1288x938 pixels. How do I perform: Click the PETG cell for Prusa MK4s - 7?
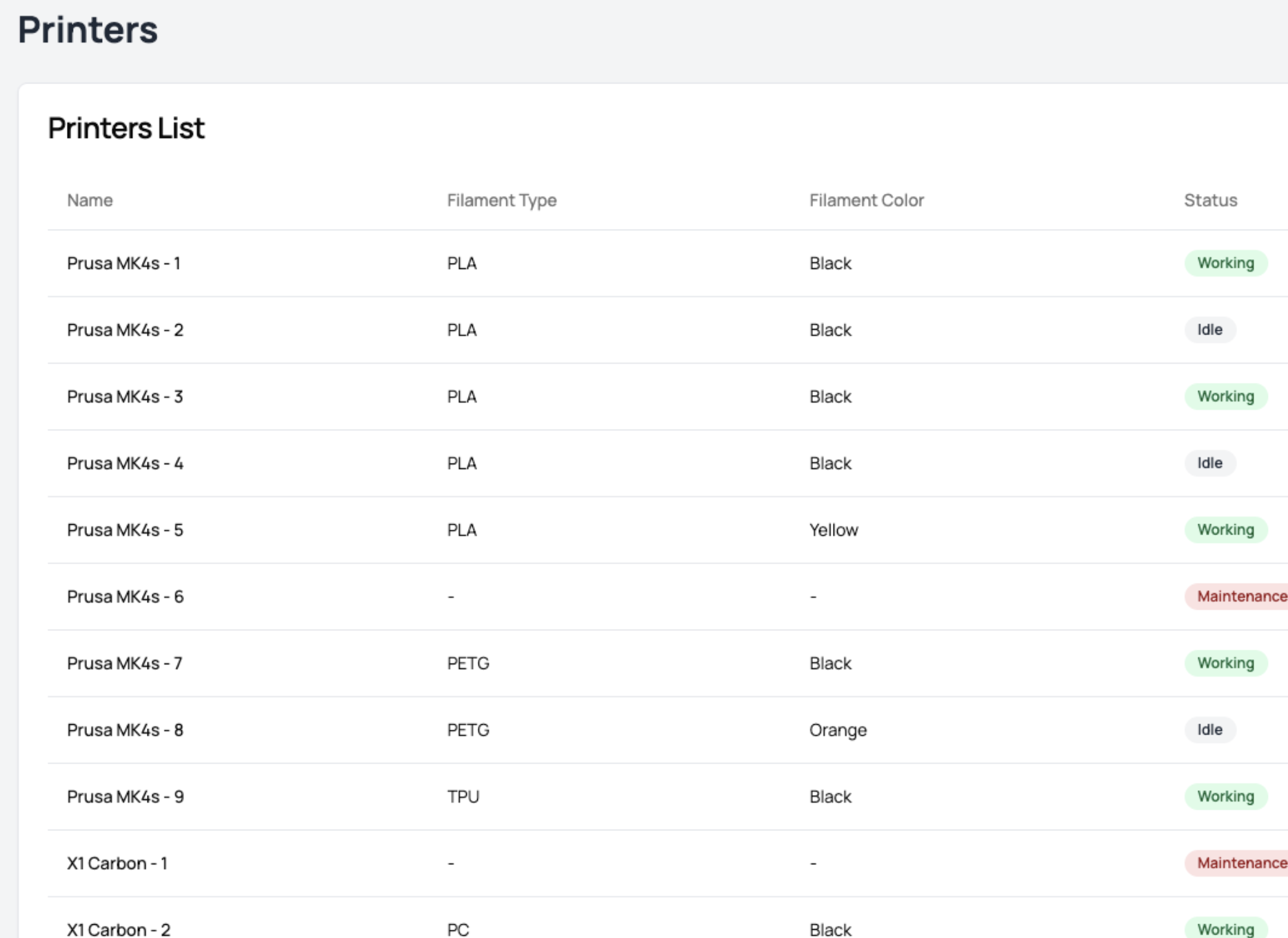click(468, 663)
